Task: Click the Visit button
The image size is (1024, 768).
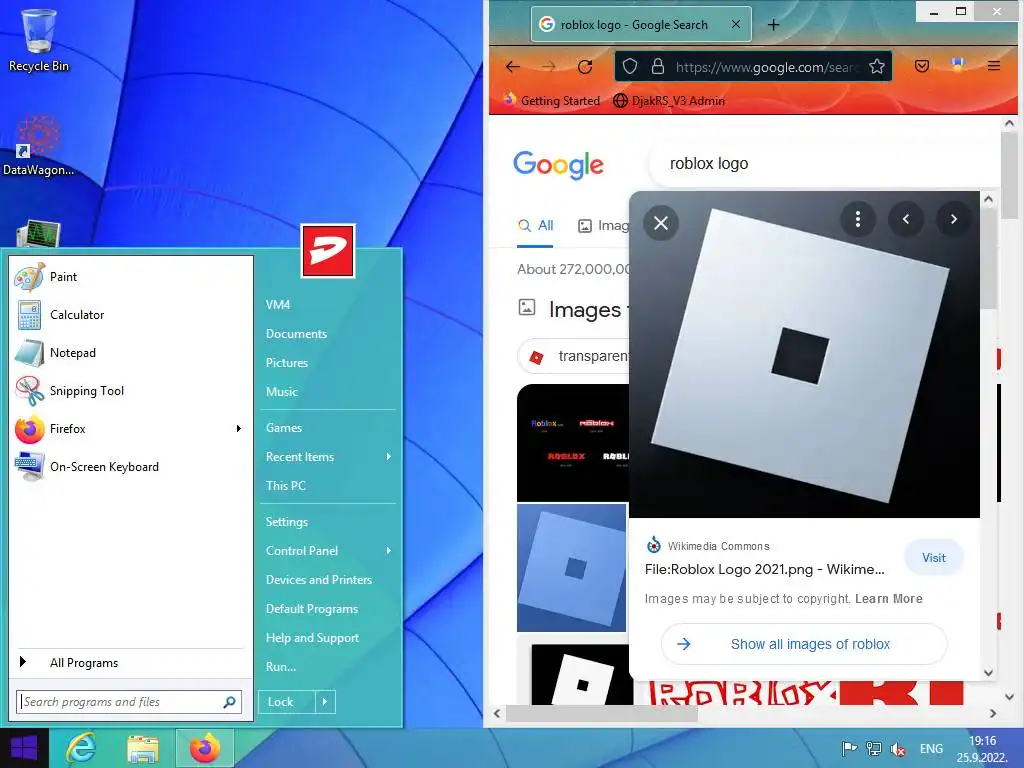Action: coord(934,558)
